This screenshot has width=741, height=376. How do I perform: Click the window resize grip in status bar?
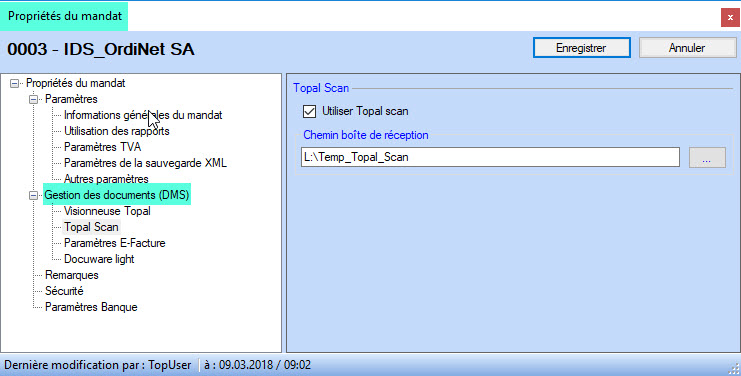coord(735,369)
